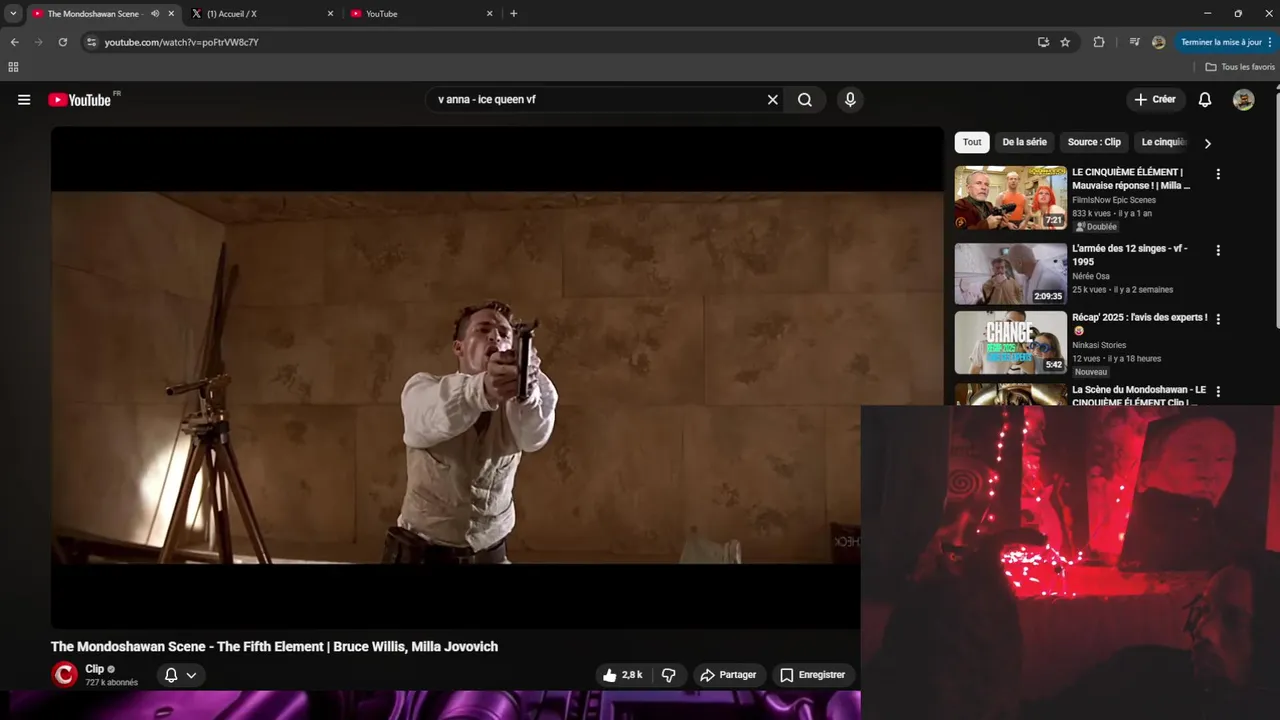This screenshot has height=720, width=1280.
Task: Go forward in browser history
Action: click(38, 42)
